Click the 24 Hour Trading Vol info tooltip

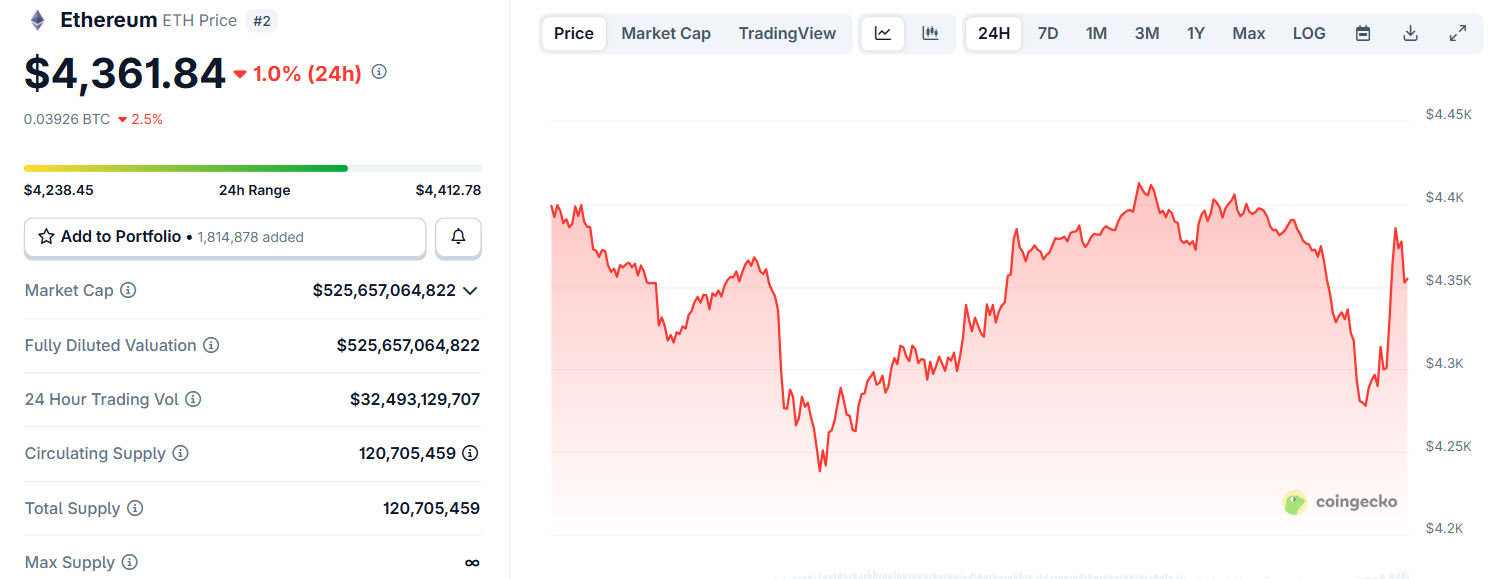[x=193, y=398]
